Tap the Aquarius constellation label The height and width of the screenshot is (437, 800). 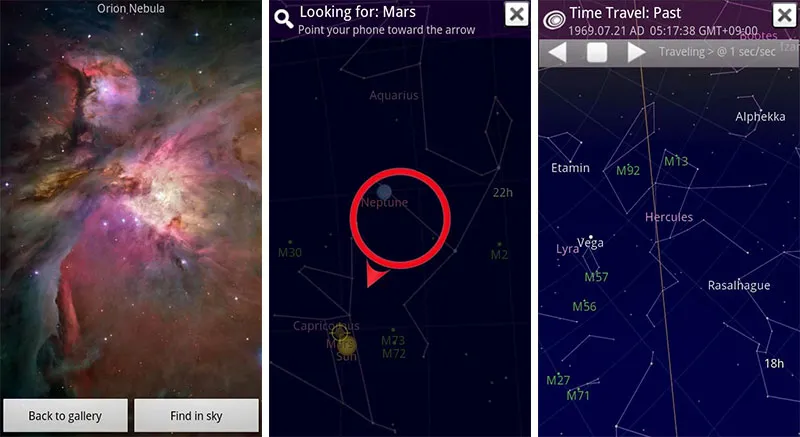point(394,95)
